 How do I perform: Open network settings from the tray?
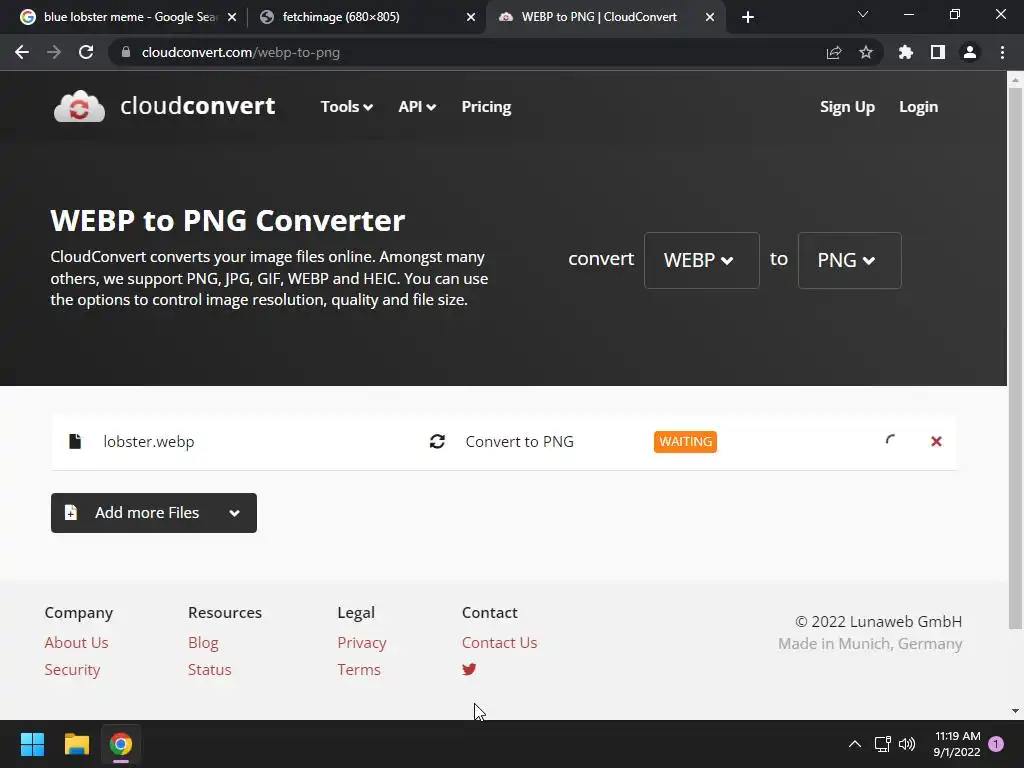coord(883,744)
